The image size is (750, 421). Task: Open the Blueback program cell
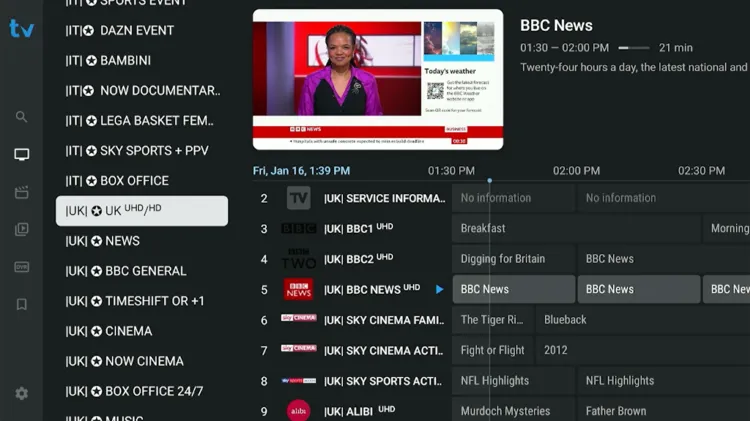(643, 320)
